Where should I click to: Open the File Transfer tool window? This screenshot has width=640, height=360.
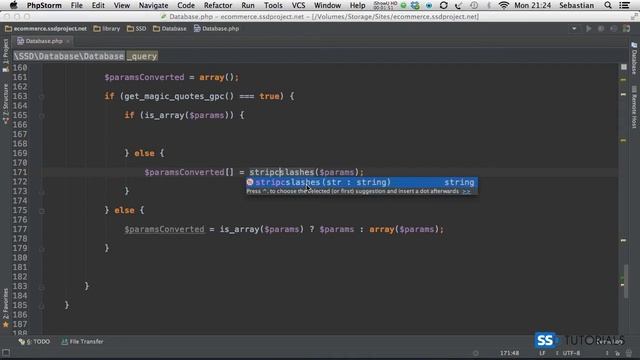(x=82, y=342)
